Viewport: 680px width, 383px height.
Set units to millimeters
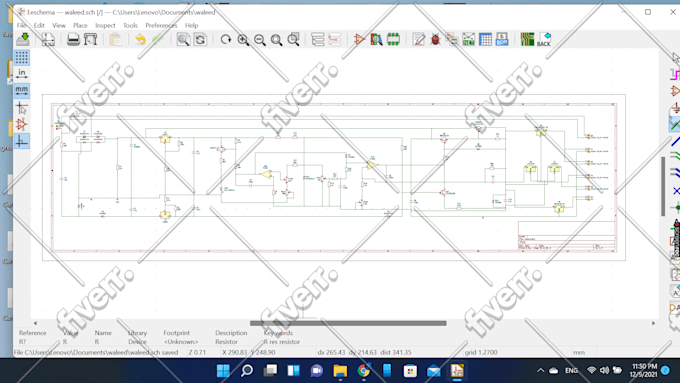[x=22, y=91]
